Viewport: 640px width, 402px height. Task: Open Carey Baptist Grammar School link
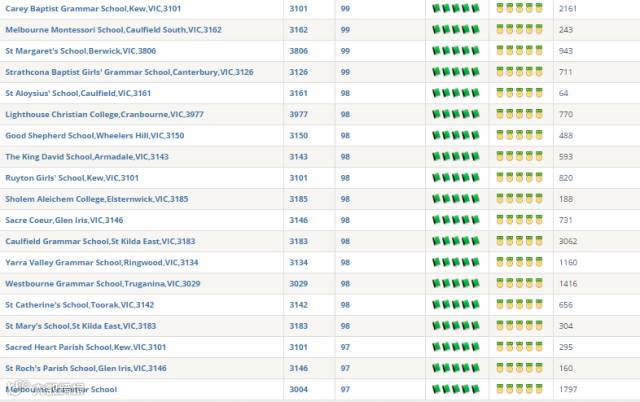point(93,9)
